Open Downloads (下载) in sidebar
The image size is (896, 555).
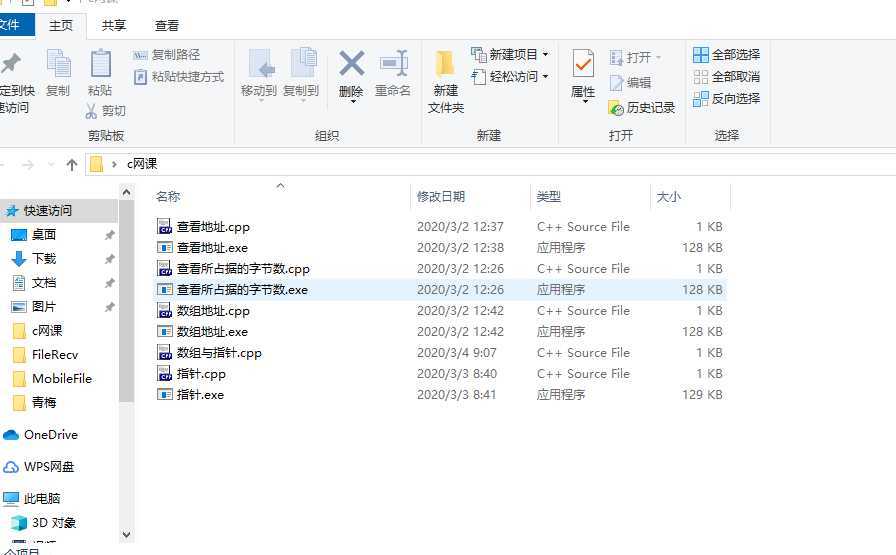click(44, 258)
